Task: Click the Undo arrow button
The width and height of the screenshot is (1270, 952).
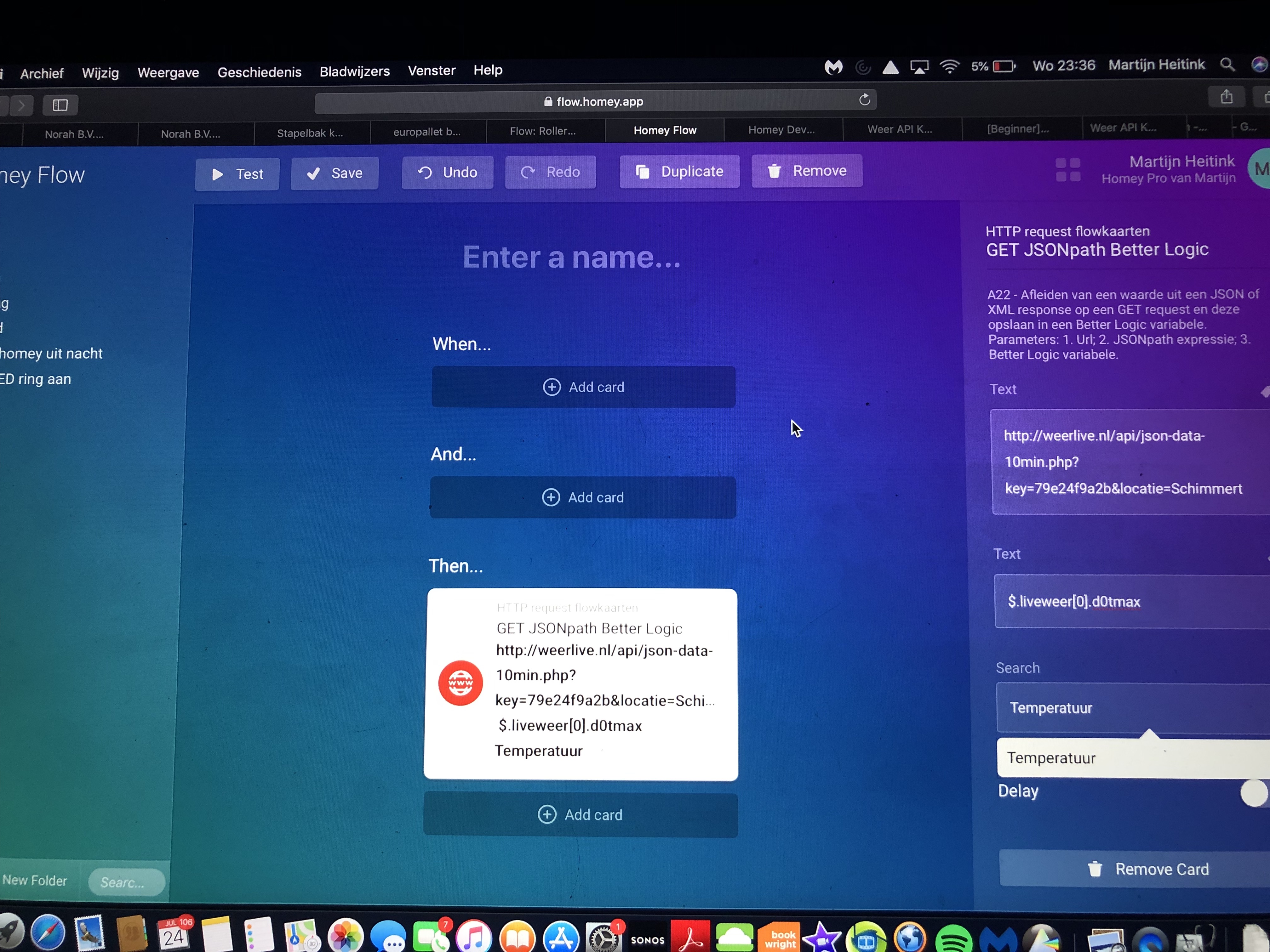Action: coord(447,173)
